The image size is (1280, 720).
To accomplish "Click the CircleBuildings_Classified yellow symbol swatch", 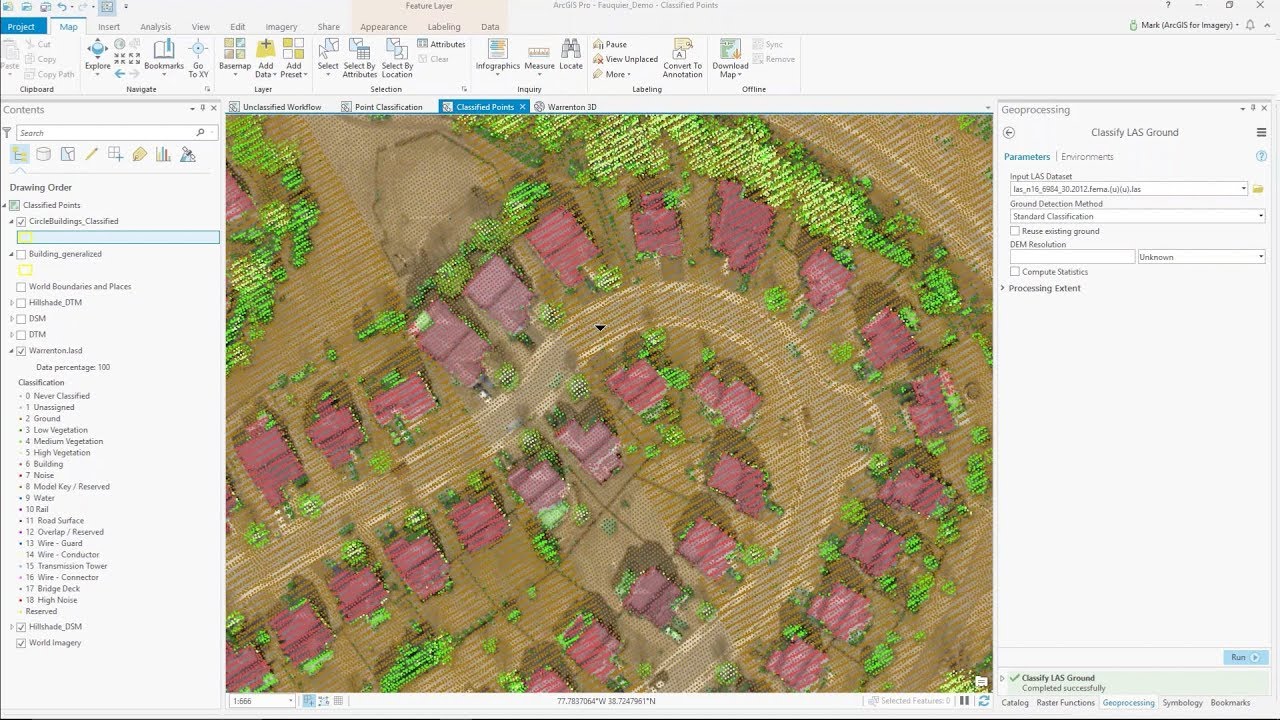I will (25, 237).
